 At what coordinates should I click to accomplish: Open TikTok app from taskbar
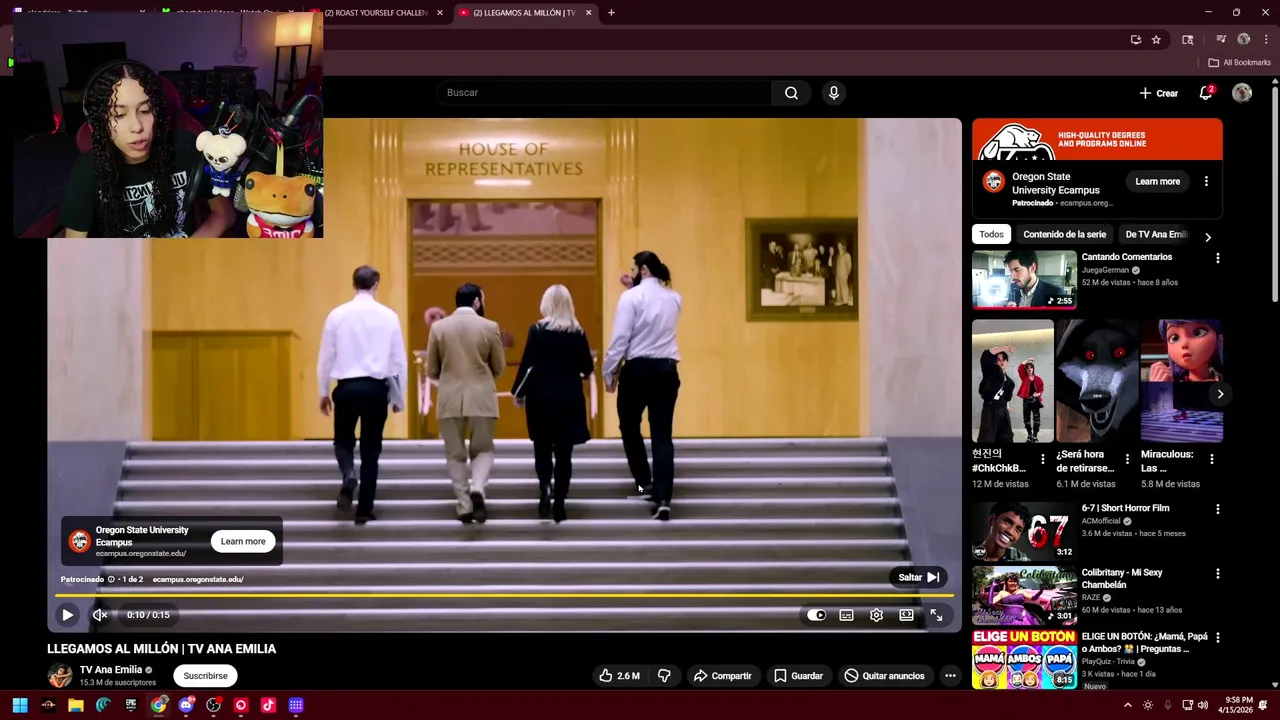pyautogui.click(x=268, y=705)
